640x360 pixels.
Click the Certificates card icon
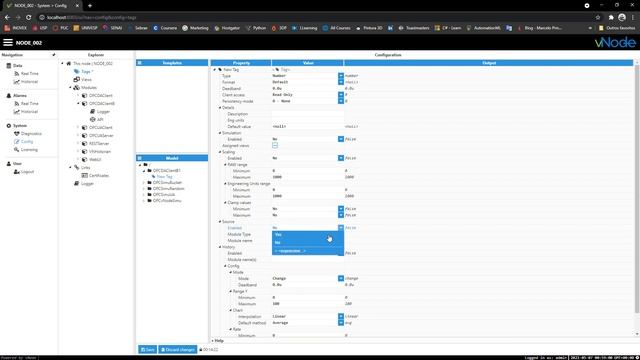[84, 176]
